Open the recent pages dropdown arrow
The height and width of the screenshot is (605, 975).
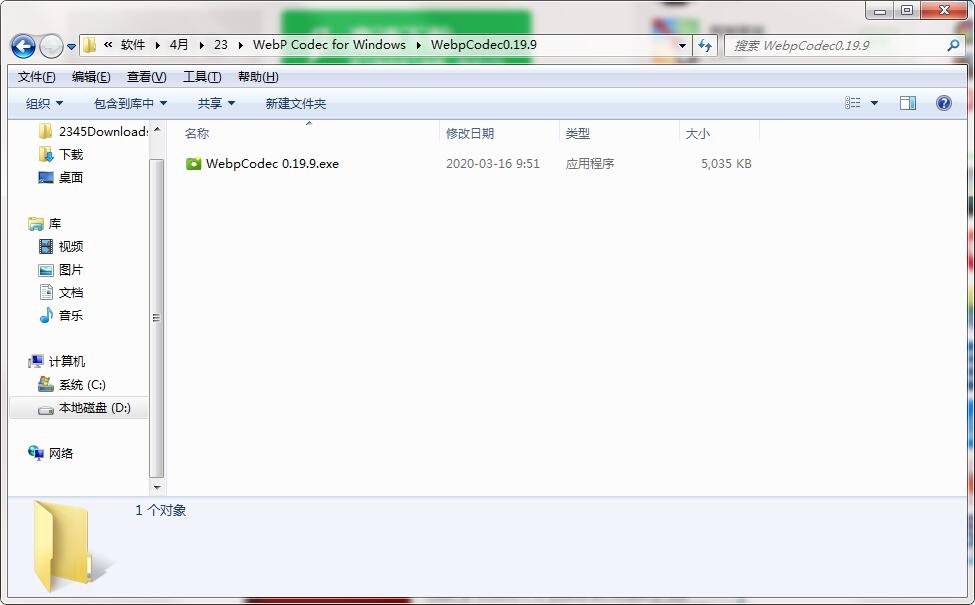(72, 47)
